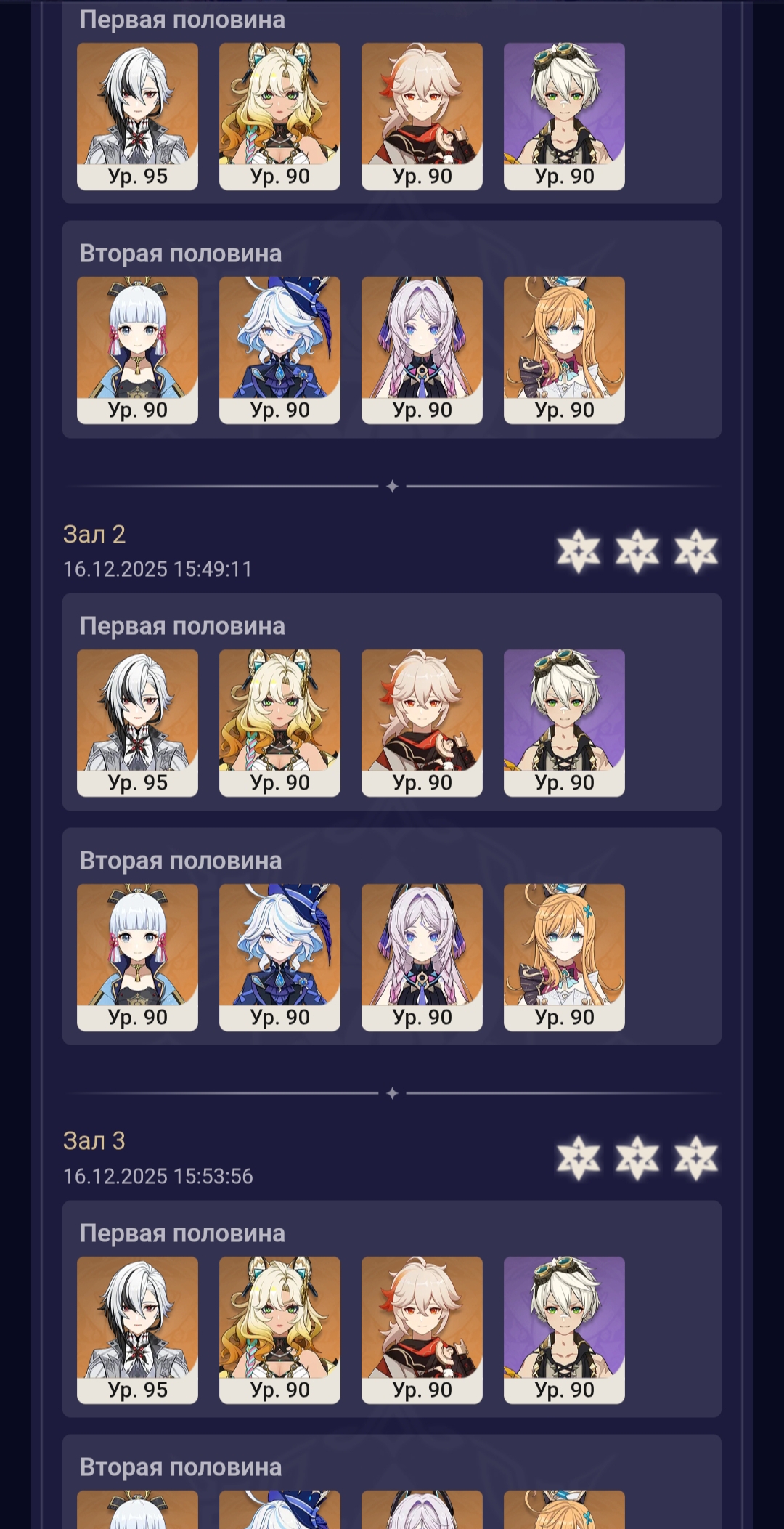Open Furina's portrait in the chamber above Зал 2
784x1529 pixels.
pos(279,350)
